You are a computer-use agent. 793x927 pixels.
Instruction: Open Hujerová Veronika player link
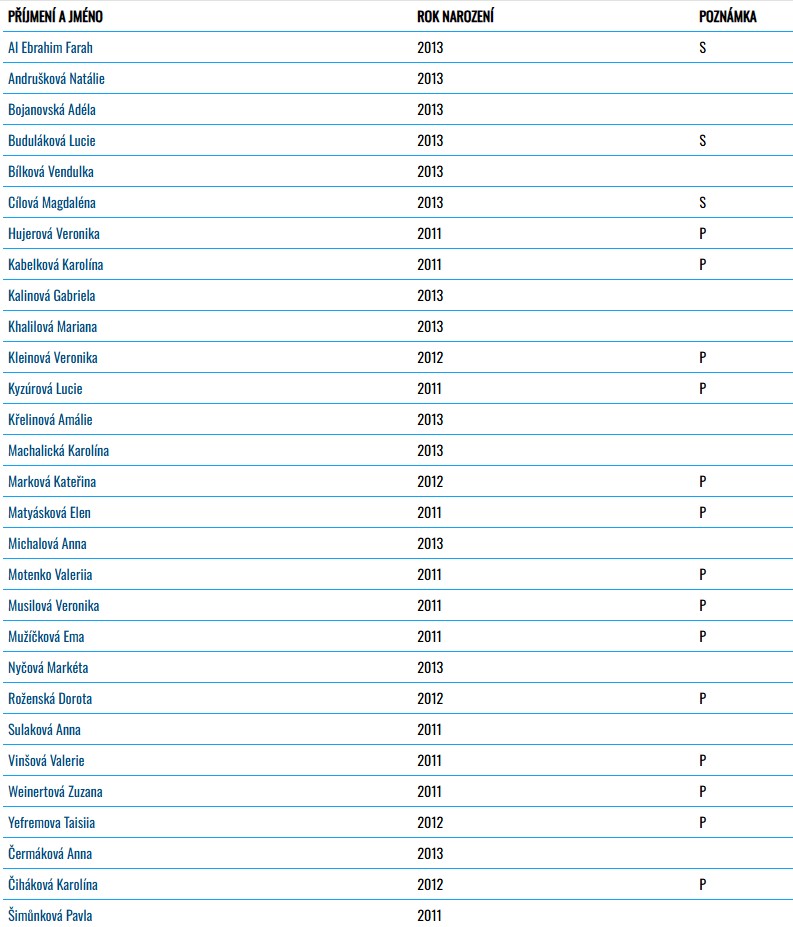(54, 233)
